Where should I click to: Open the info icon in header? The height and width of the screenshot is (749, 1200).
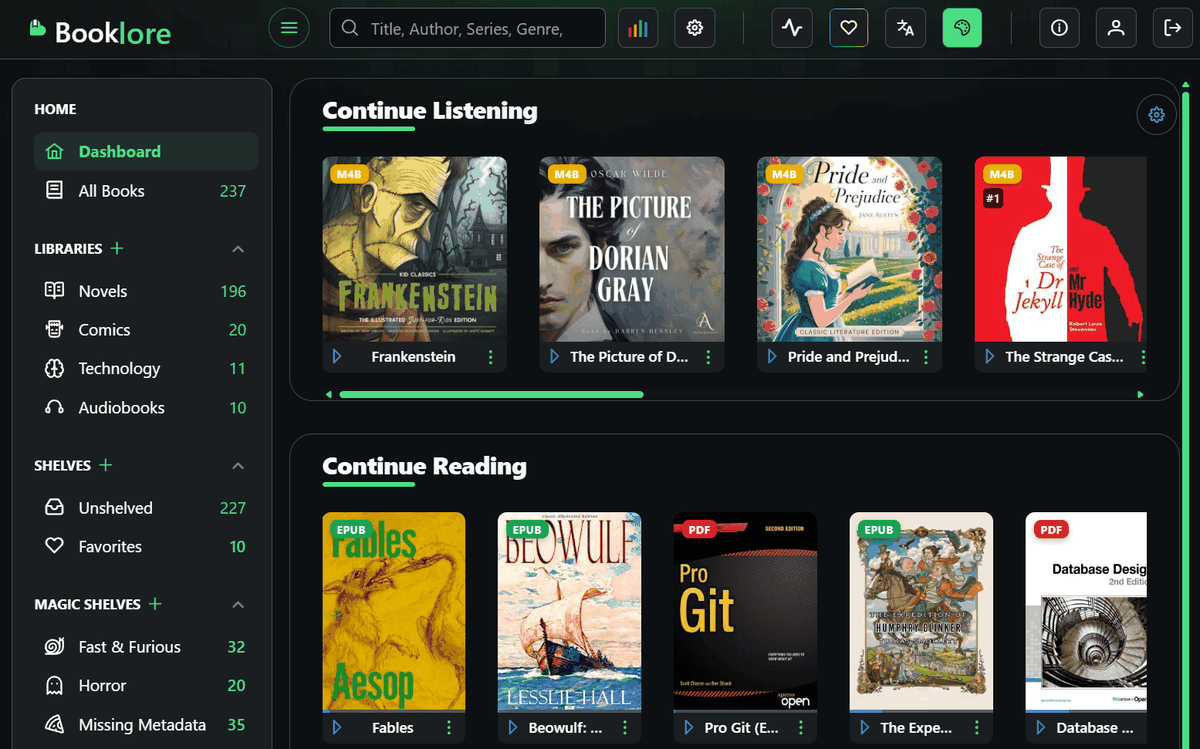tap(1059, 28)
